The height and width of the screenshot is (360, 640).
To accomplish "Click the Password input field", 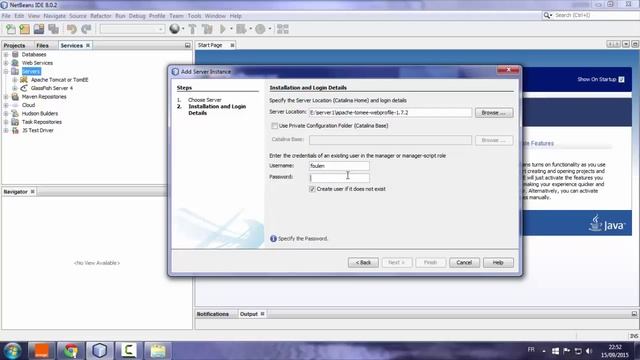I will (339, 178).
